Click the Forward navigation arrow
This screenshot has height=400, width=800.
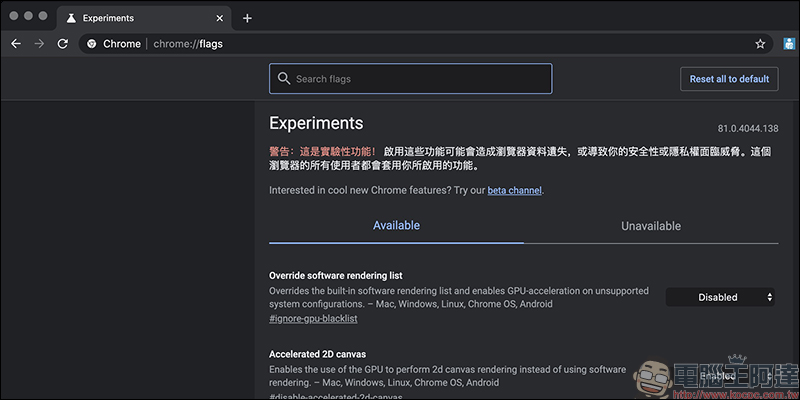tap(39, 44)
